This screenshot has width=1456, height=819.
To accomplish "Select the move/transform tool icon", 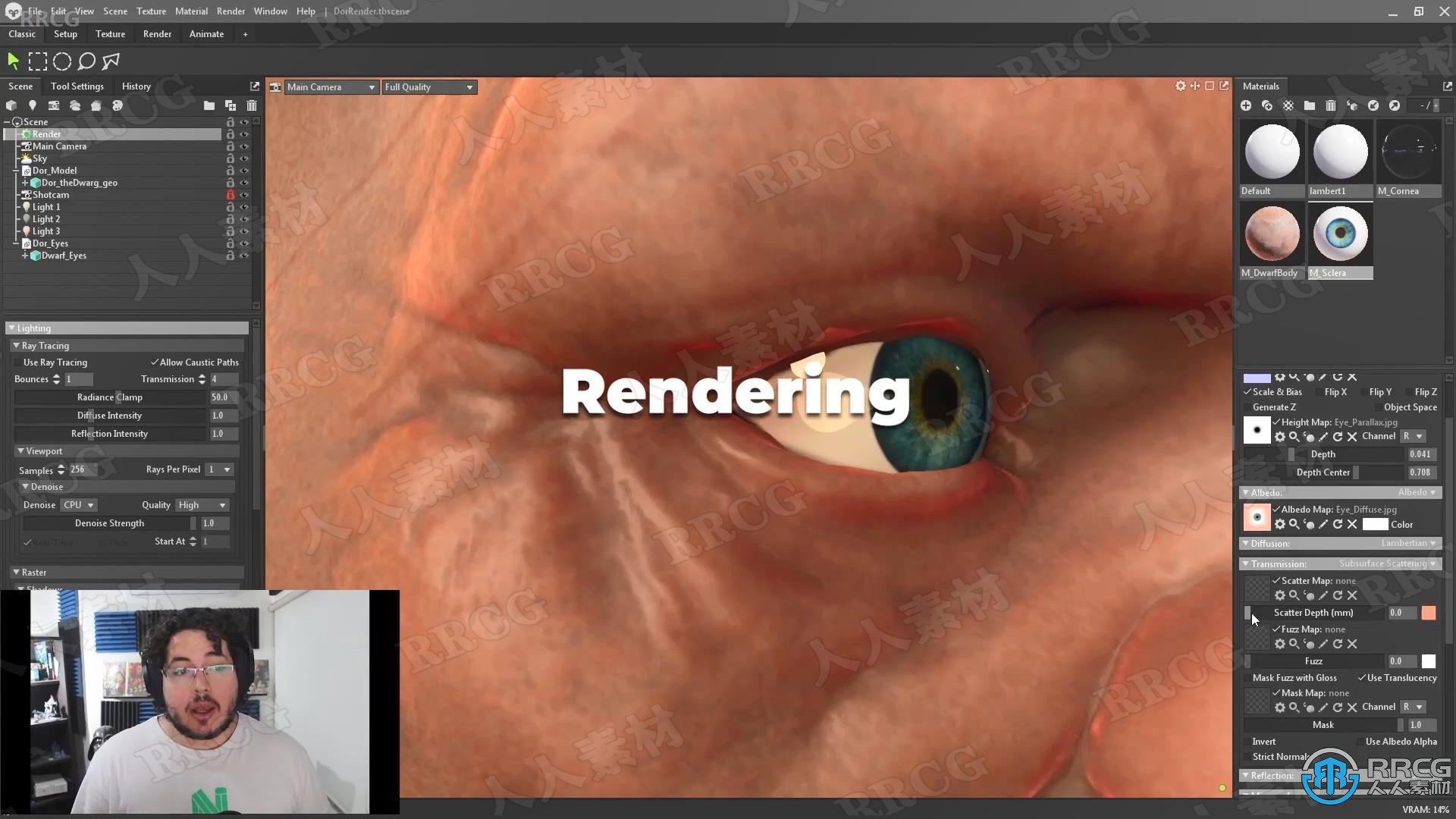I will coord(14,61).
